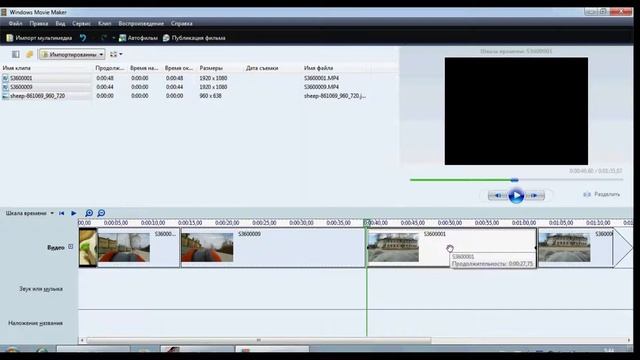Image resolution: width=640 pixels, height=360 pixels.
Task: Open the Справка menu
Action: (182, 23)
